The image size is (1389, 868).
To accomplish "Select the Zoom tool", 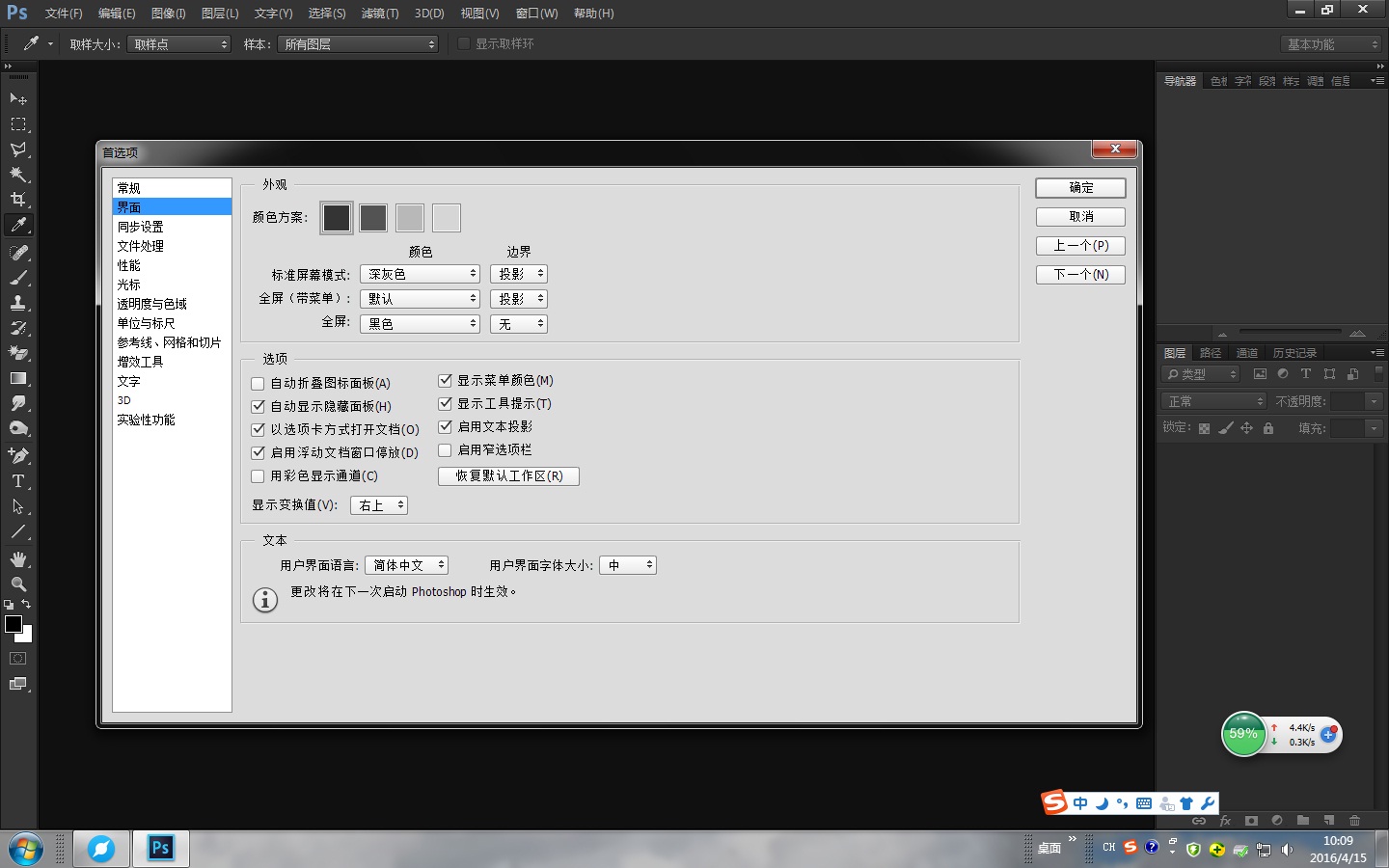I will click(x=18, y=584).
